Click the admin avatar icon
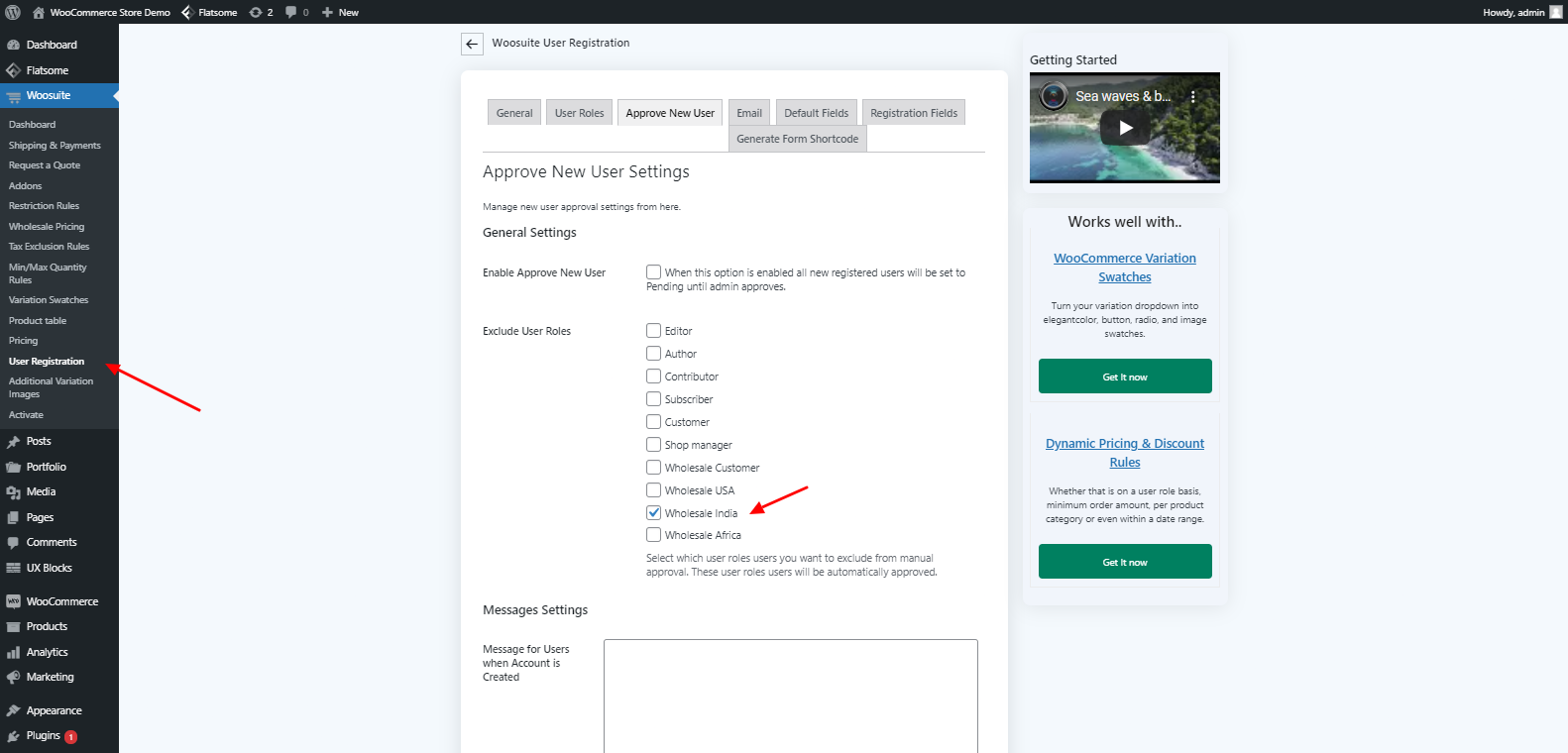Viewport: 1568px width, 753px height. point(1556,12)
